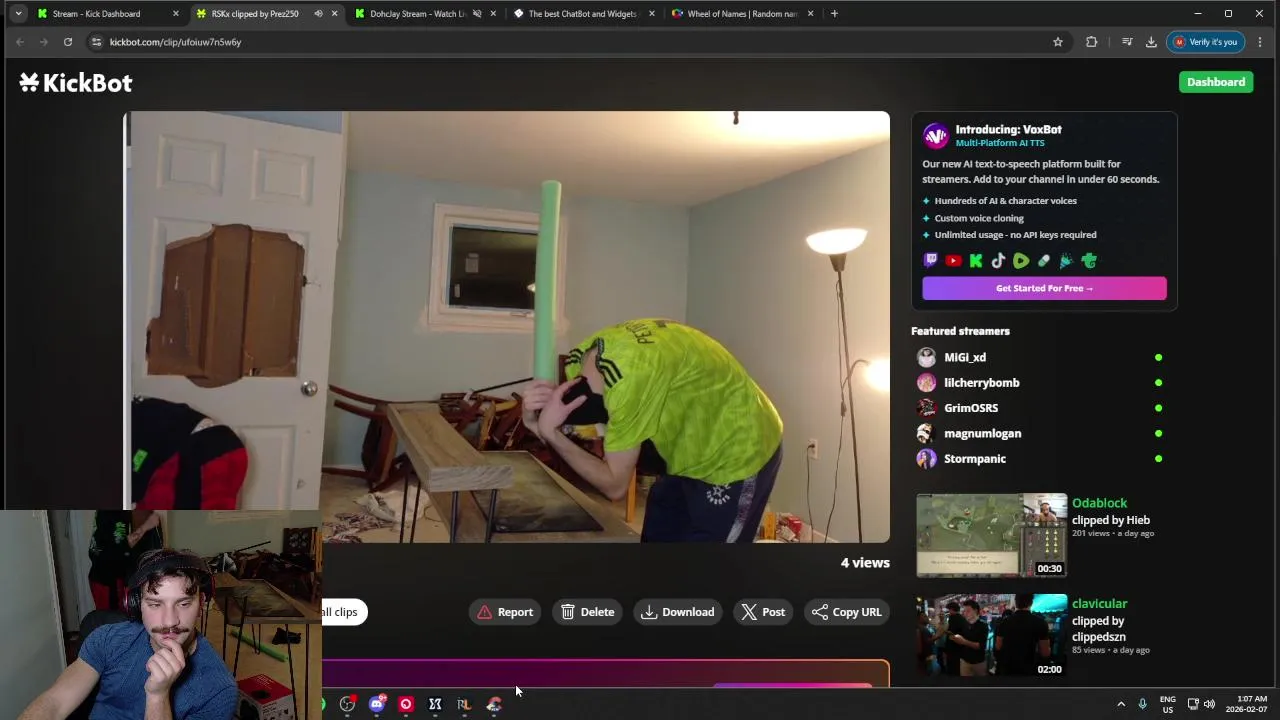This screenshot has width=1280, height=720.
Task: Click the Kick platform icon
Action: coord(976,261)
